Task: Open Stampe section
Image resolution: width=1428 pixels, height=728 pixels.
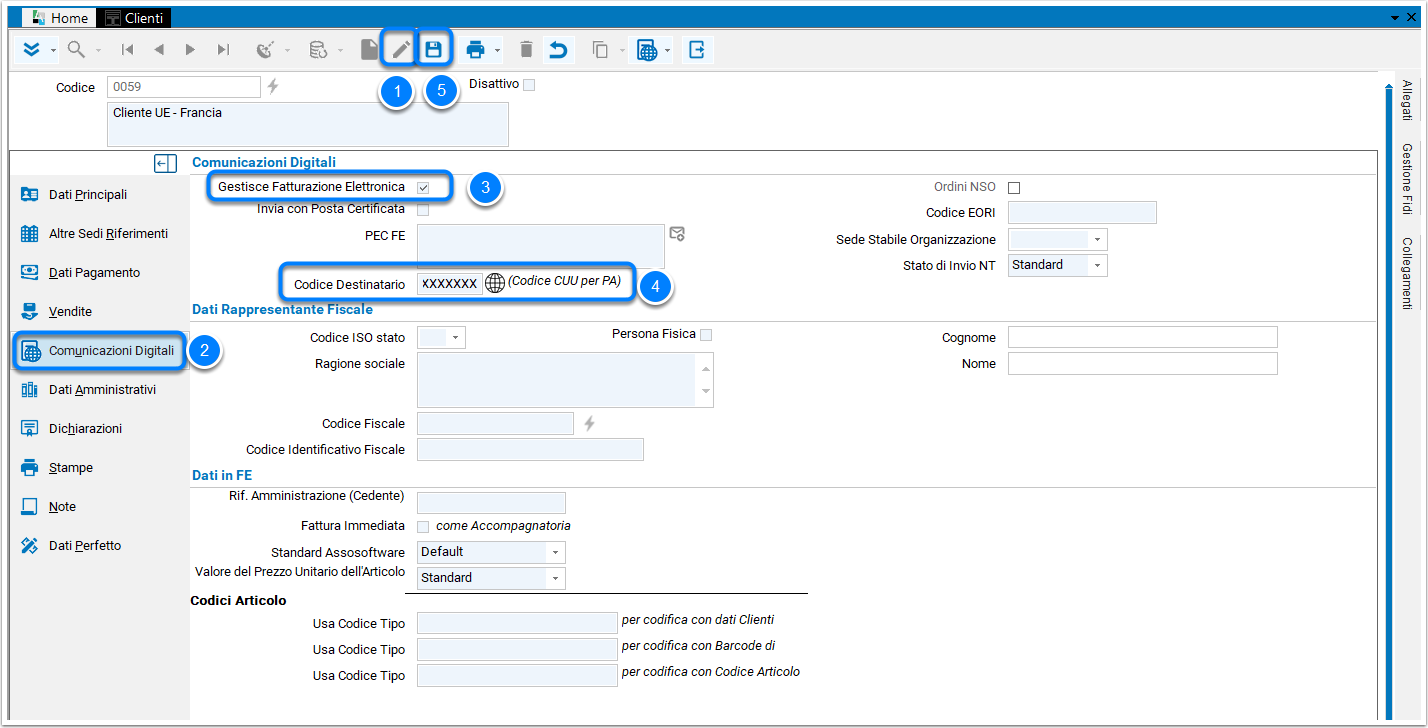Action: (x=98, y=468)
